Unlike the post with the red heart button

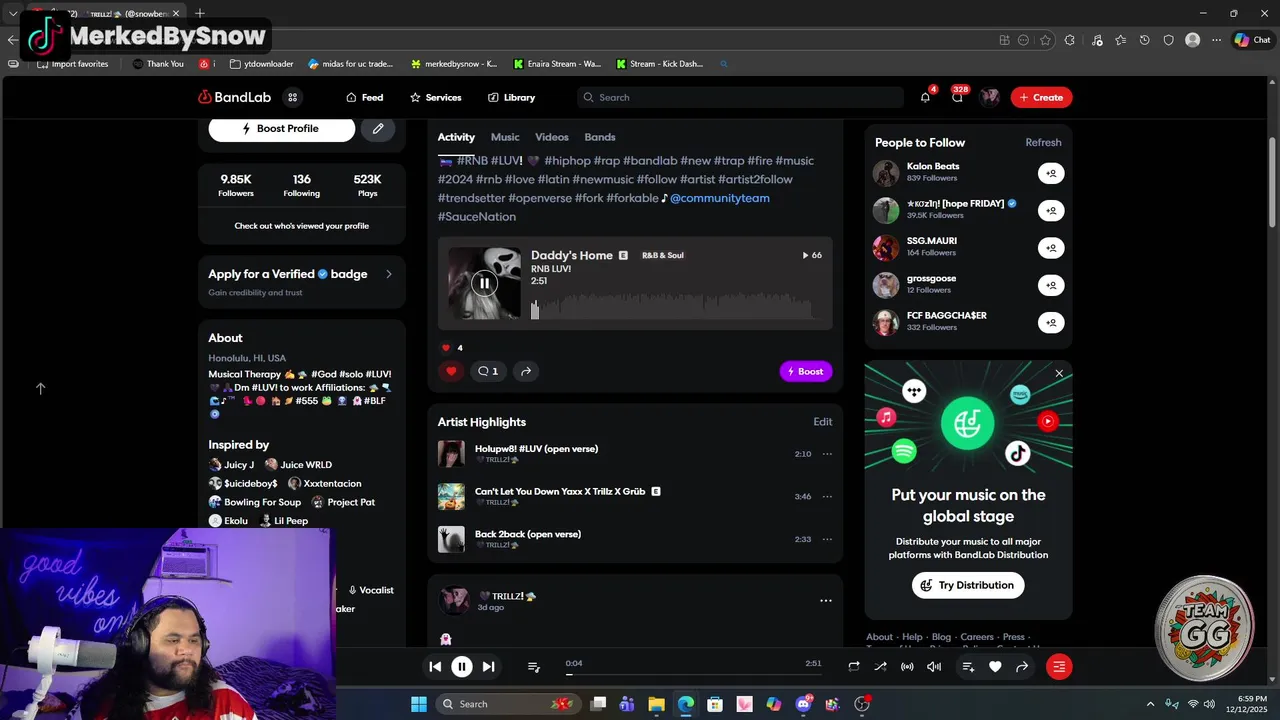point(451,371)
